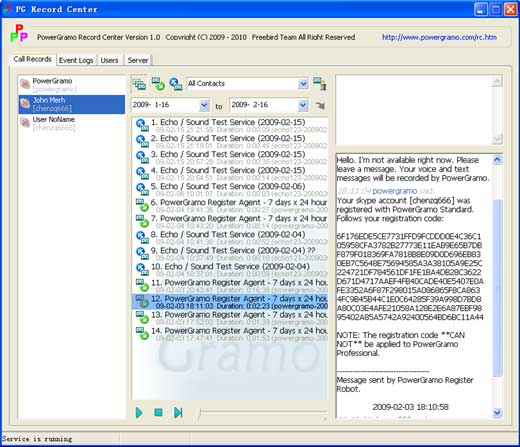Click the icon of record 6 PowerGramo Register Agent

142,205
